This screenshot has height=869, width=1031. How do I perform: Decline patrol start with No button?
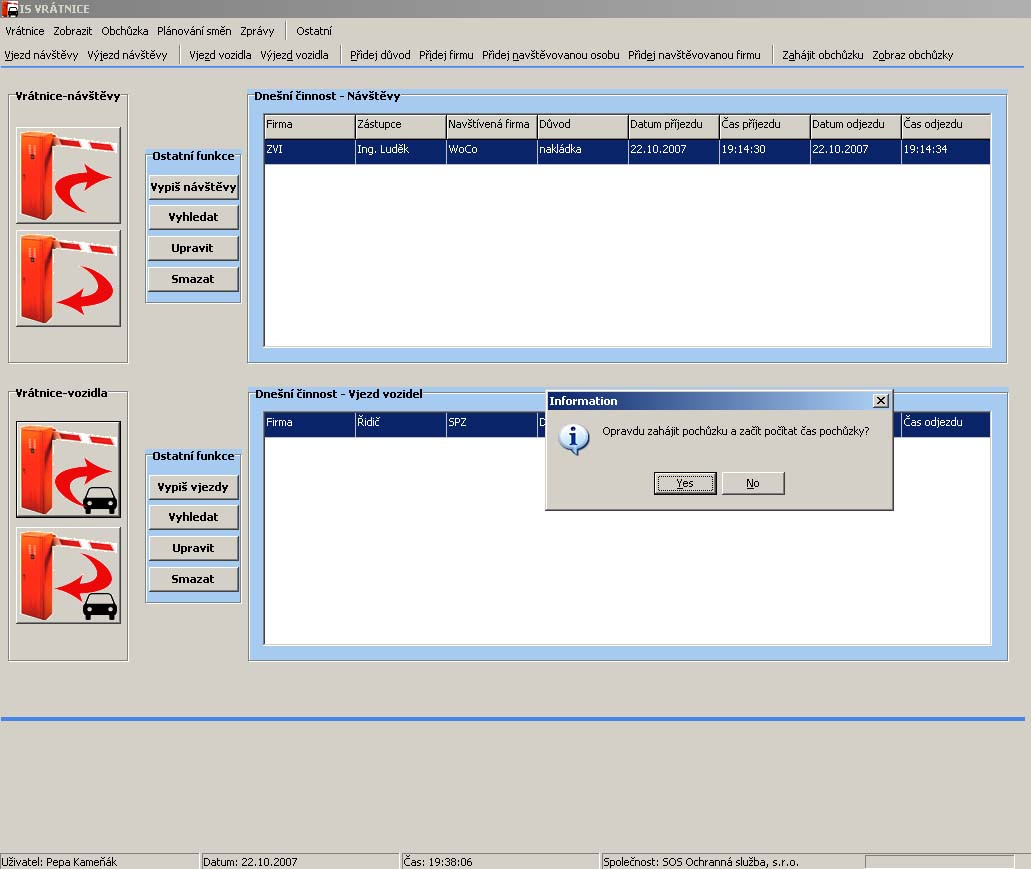(753, 483)
